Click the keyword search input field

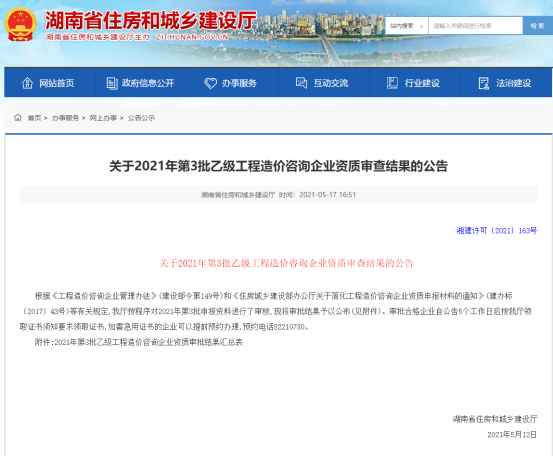tap(475, 26)
